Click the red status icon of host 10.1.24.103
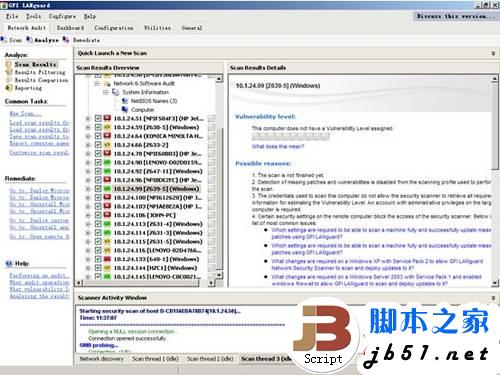The image size is (500, 375). (x=107, y=206)
